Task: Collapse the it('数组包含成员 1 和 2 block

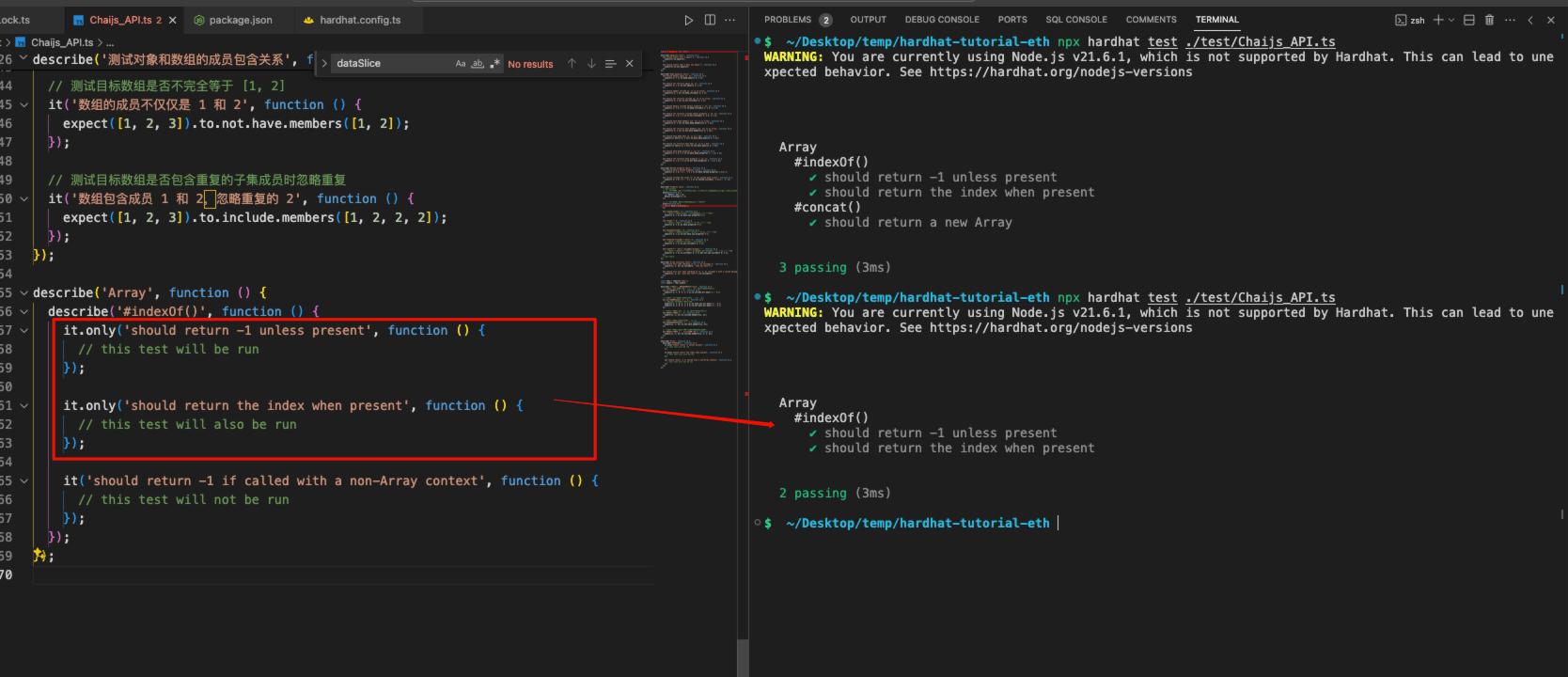Action: 24,198
